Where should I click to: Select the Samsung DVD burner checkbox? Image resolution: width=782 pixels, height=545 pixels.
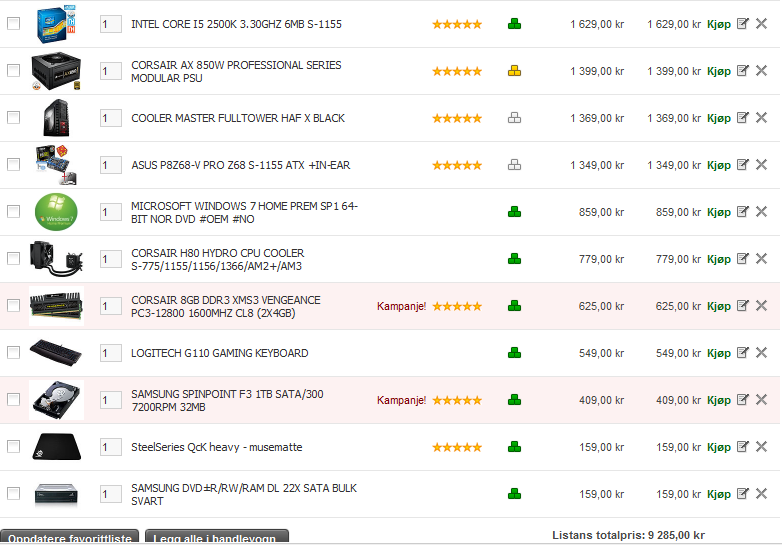(x=13, y=494)
